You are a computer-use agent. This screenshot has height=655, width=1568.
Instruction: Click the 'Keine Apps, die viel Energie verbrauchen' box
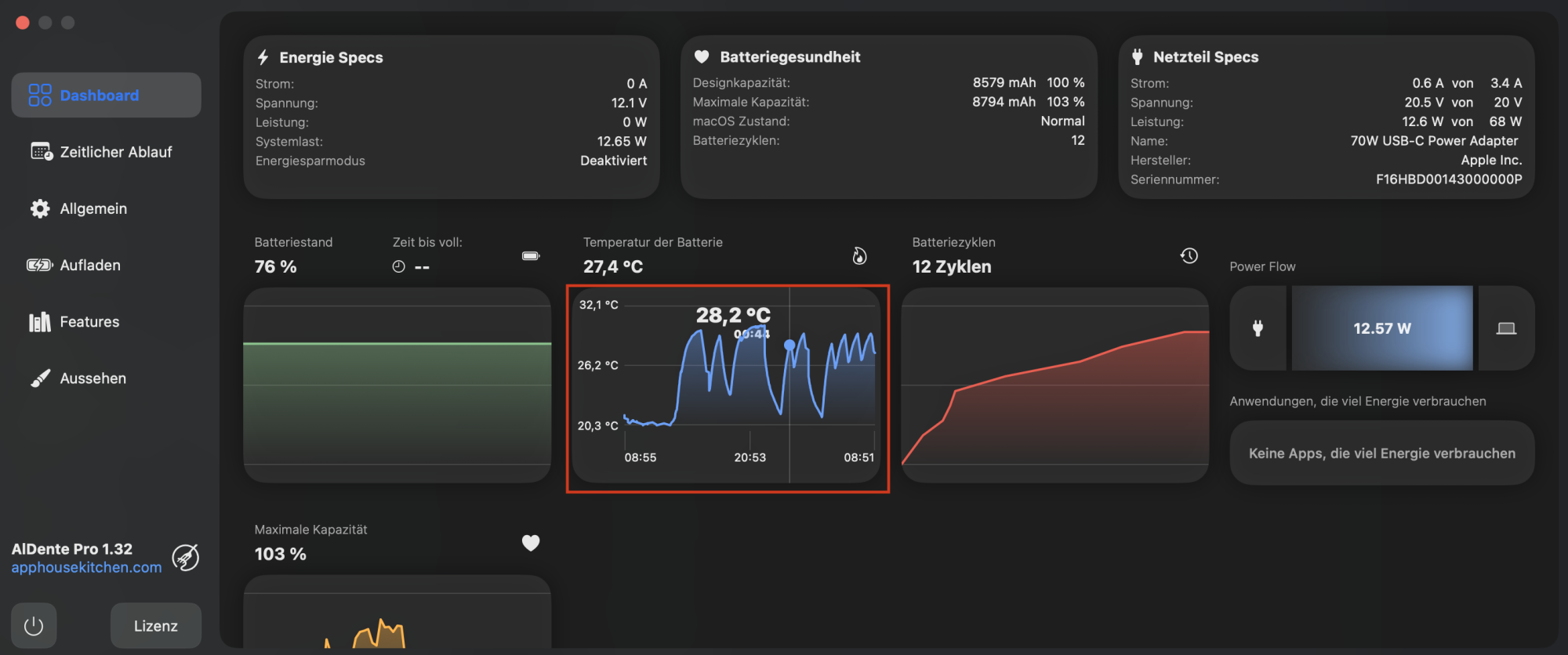click(1382, 453)
